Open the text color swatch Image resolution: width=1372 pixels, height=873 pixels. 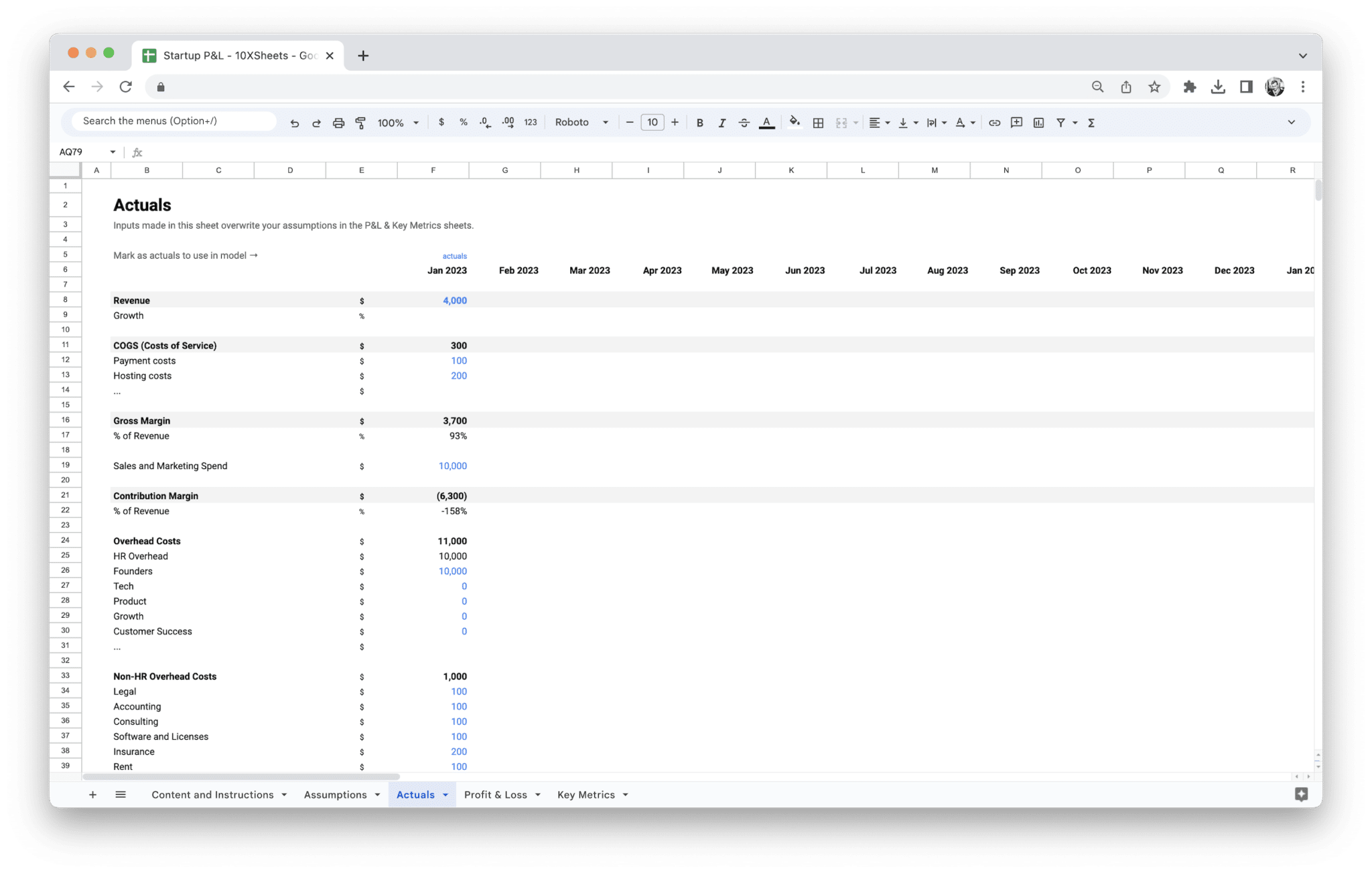pos(766,122)
